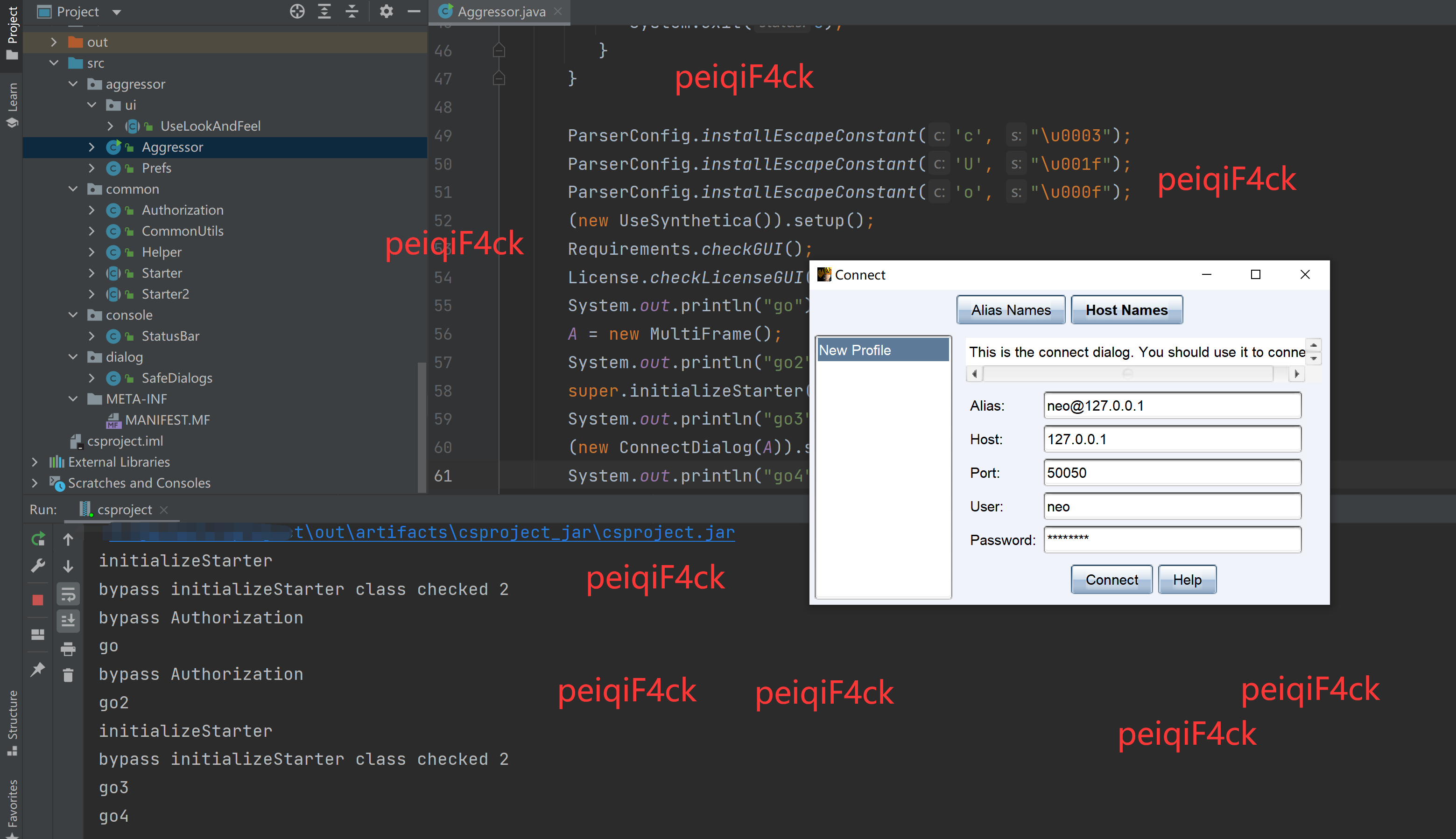Collapse the ui package

tap(91, 105)
